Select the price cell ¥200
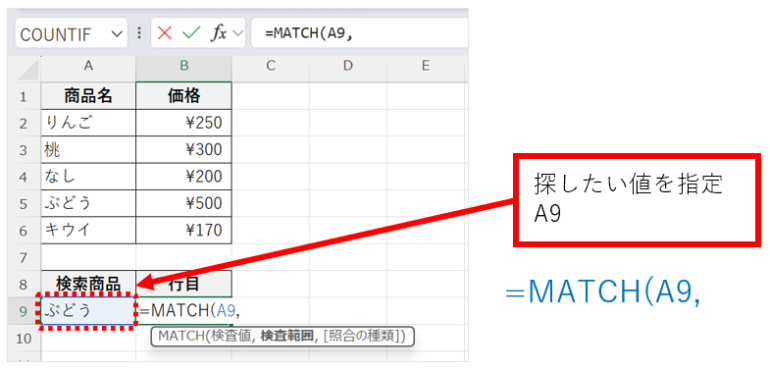Screen dimensions: 770x371 click(184, 176)
